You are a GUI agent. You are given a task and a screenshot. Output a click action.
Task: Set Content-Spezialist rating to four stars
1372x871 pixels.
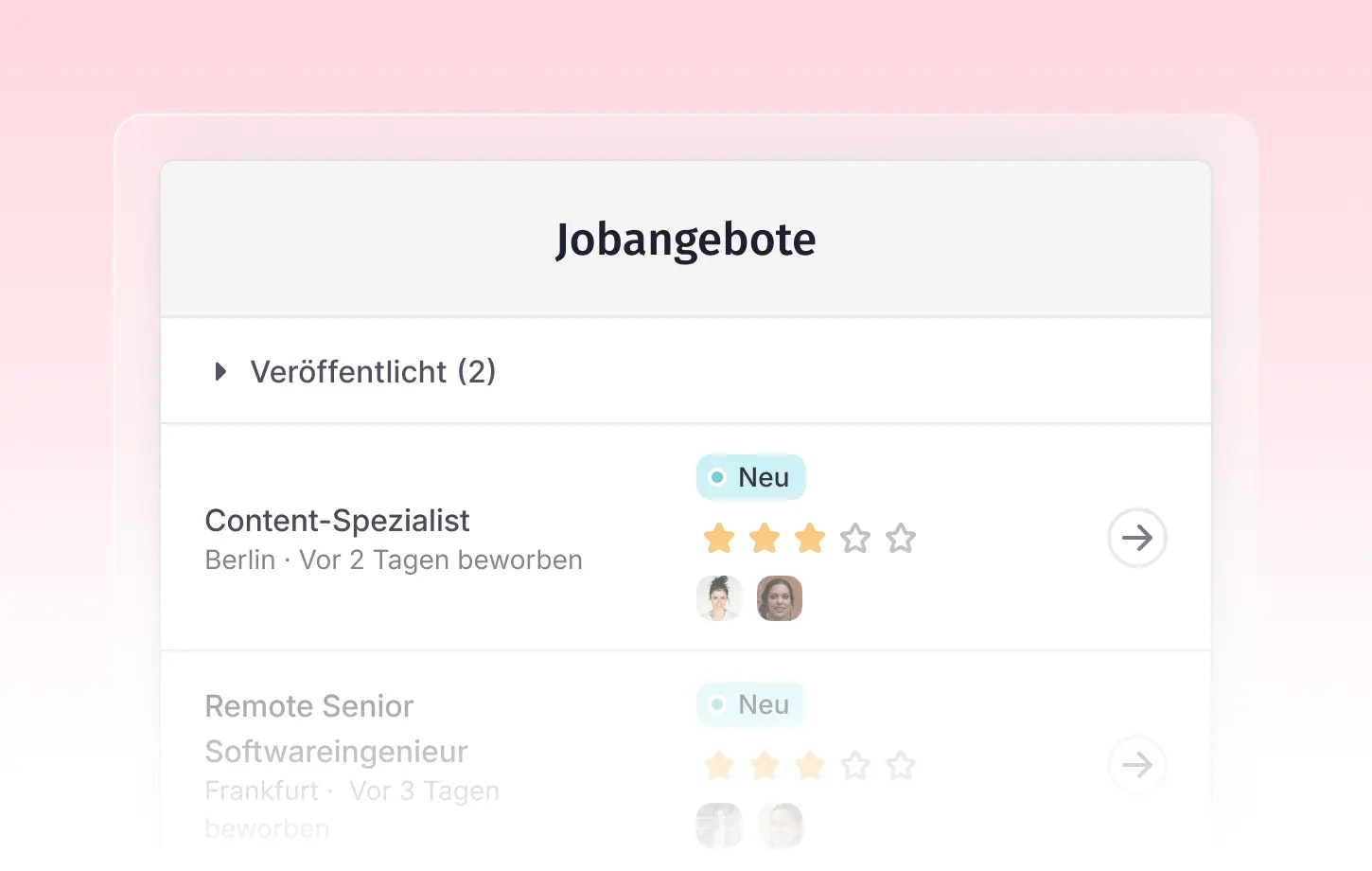855,539
